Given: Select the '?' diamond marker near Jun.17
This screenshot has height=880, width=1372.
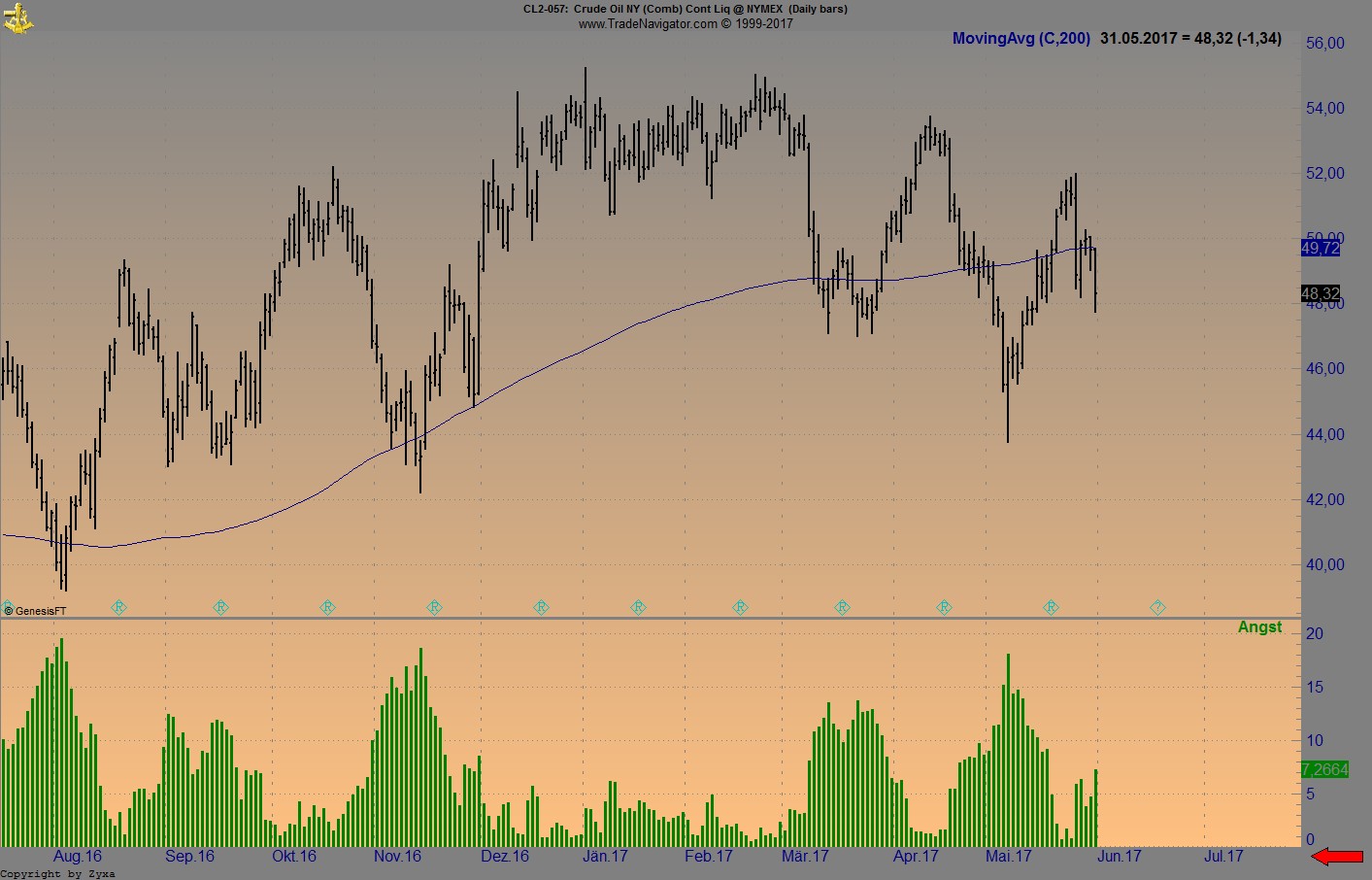Looking at the screenshot, I should [x=1157, y=607].
